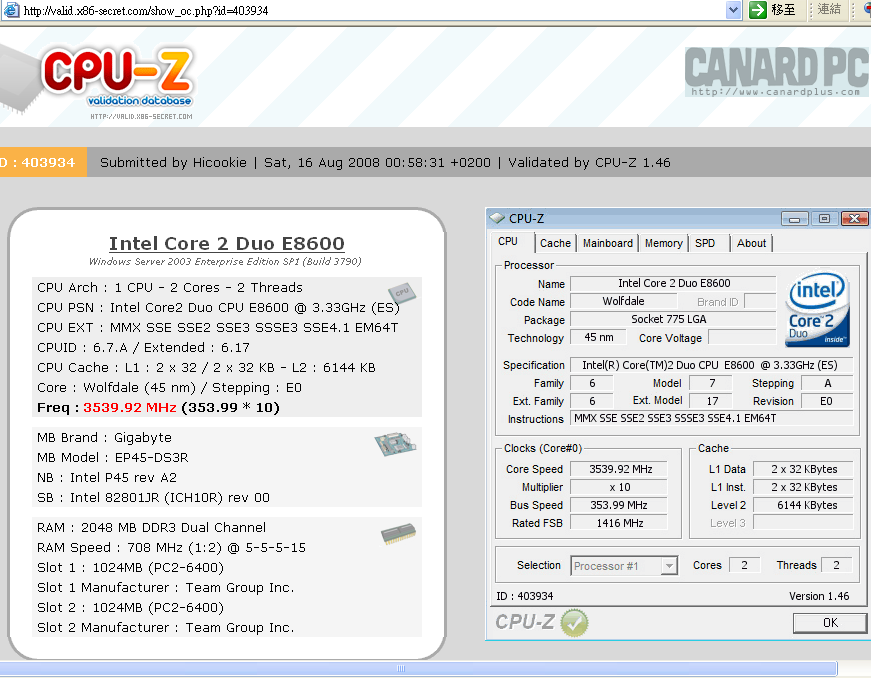Click the 'Validated by CPU-Z 1.46' text
Viewport: 871px width, 678px height.
point(589,162)
